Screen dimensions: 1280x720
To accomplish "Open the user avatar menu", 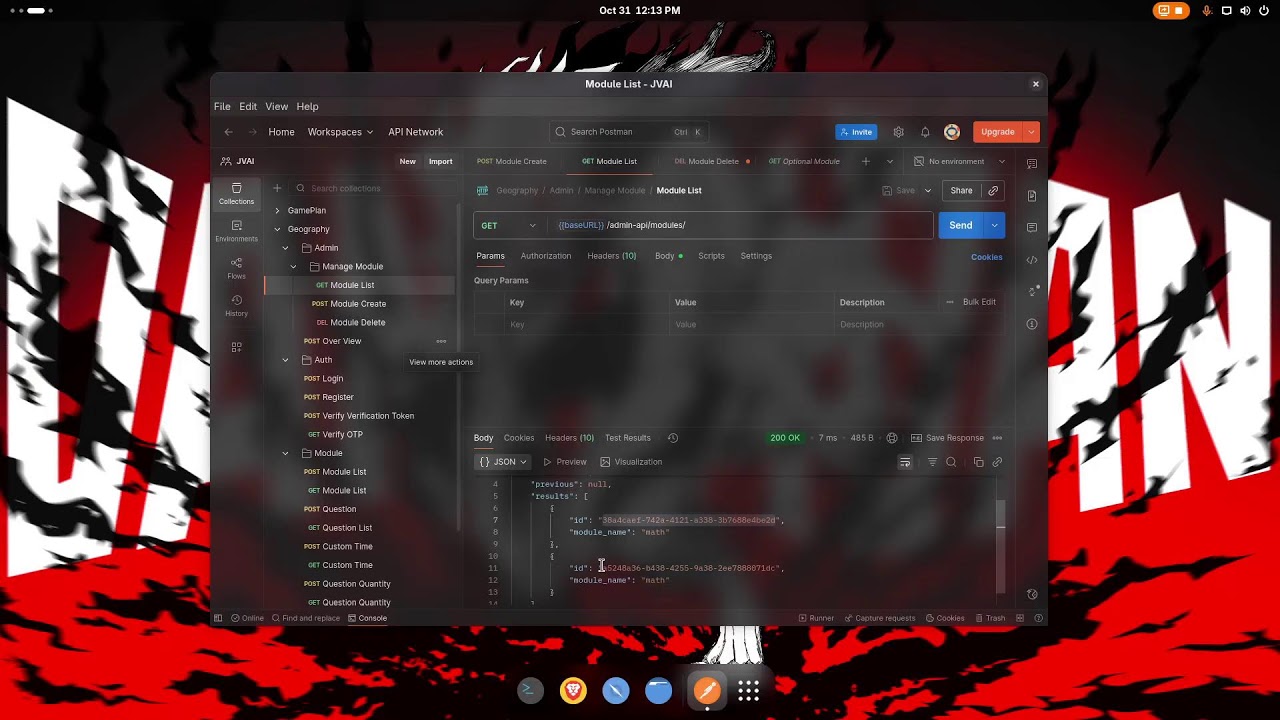I will [952, 132].
